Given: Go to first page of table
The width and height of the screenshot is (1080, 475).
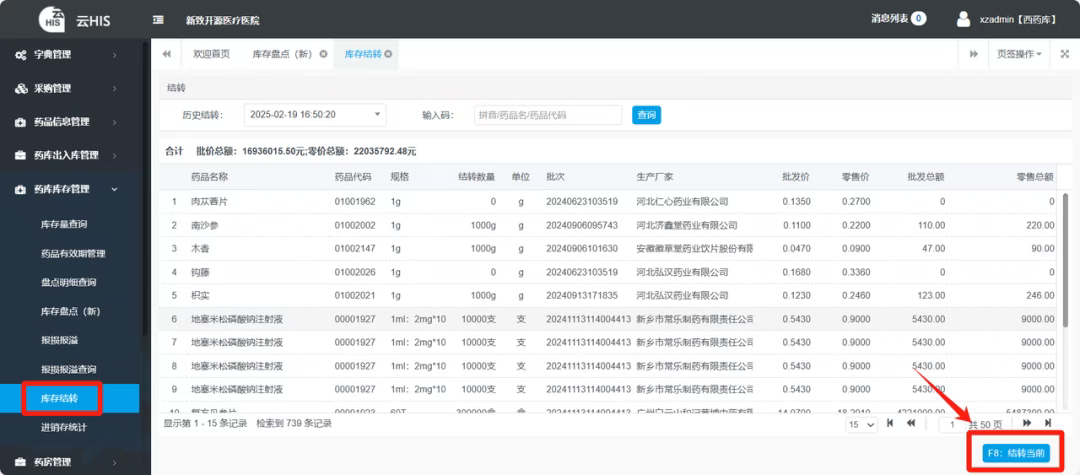Looking at the screenshot, I should click(890, 423).
